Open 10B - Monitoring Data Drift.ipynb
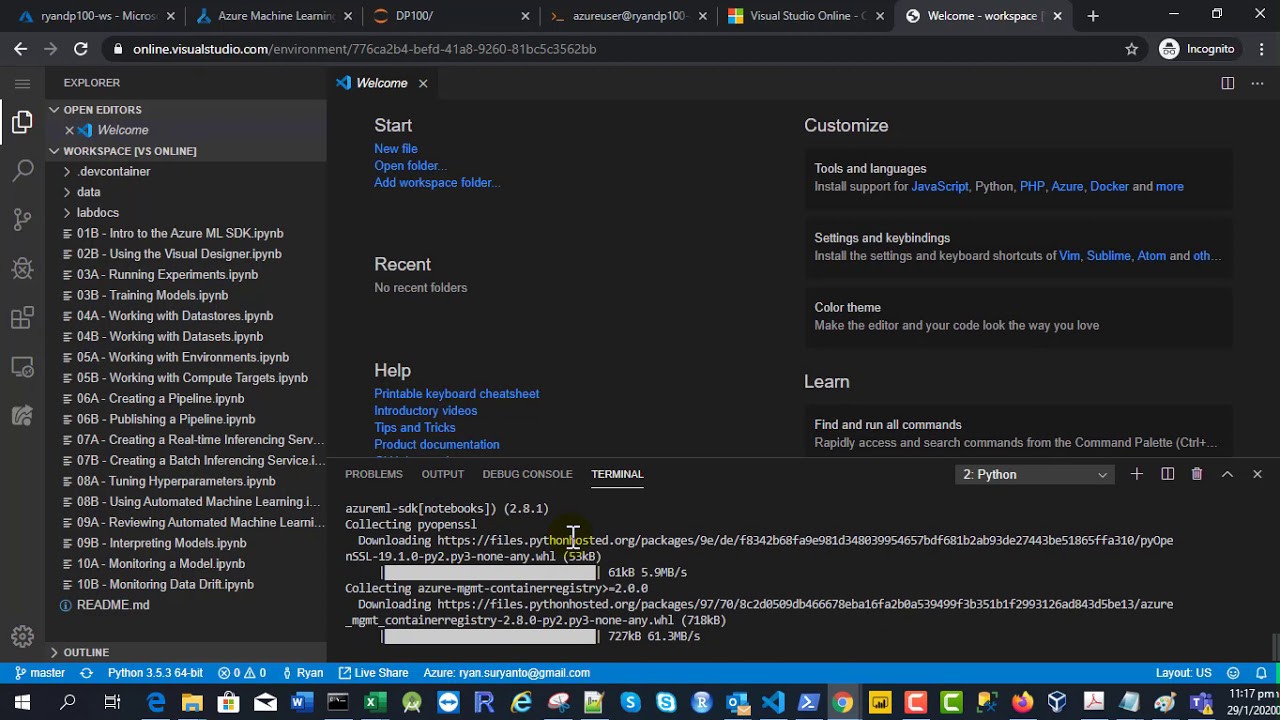 tap(186, 585)
